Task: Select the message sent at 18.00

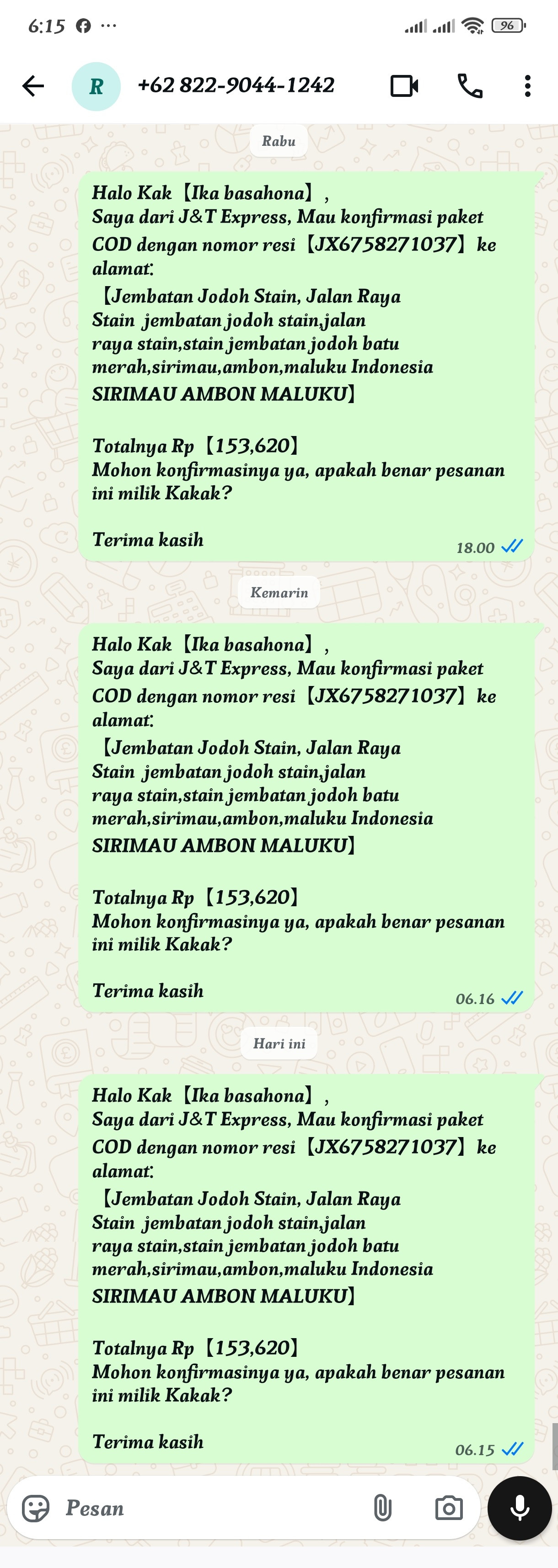Action: coord(306,367)
